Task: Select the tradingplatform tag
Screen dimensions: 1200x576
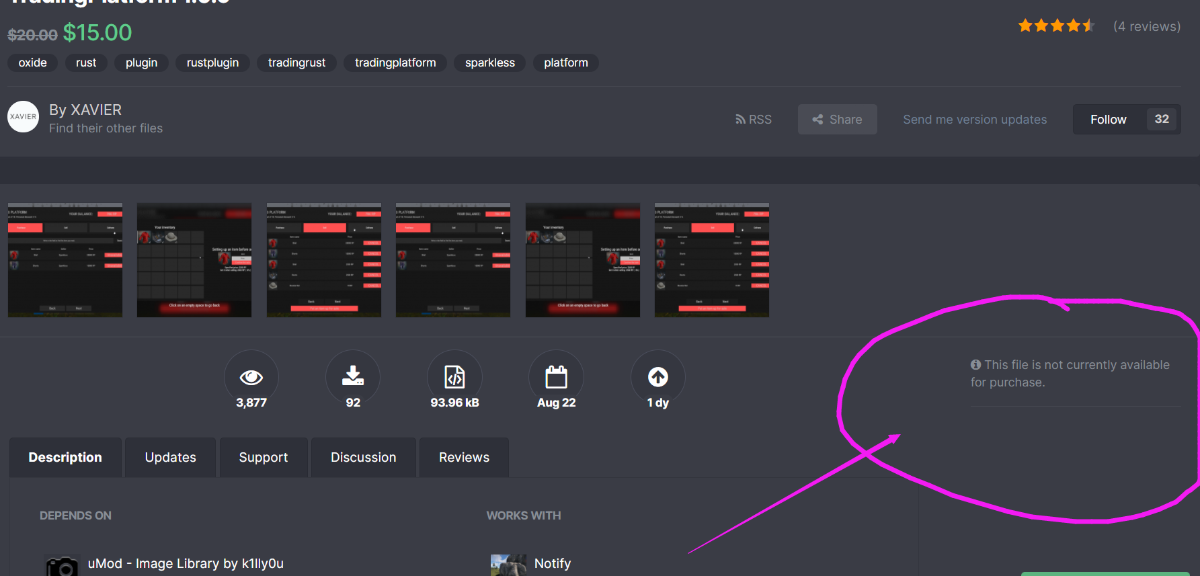Action: click(x=395, y=63)
